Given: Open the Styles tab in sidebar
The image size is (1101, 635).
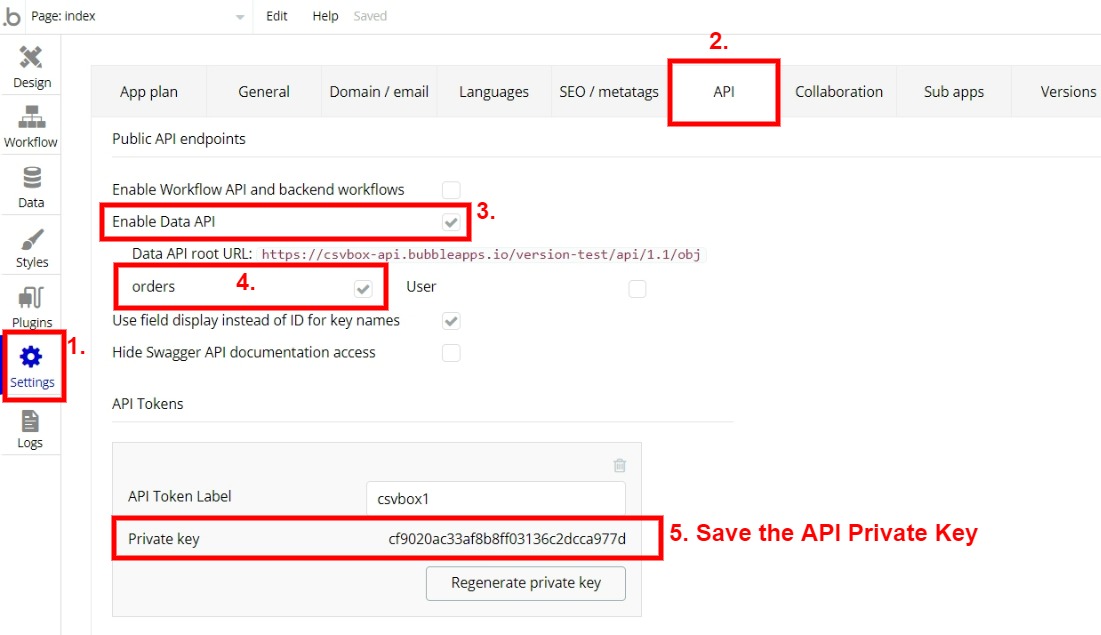Looking at the screenshot, I should click(x=32, y=247).
